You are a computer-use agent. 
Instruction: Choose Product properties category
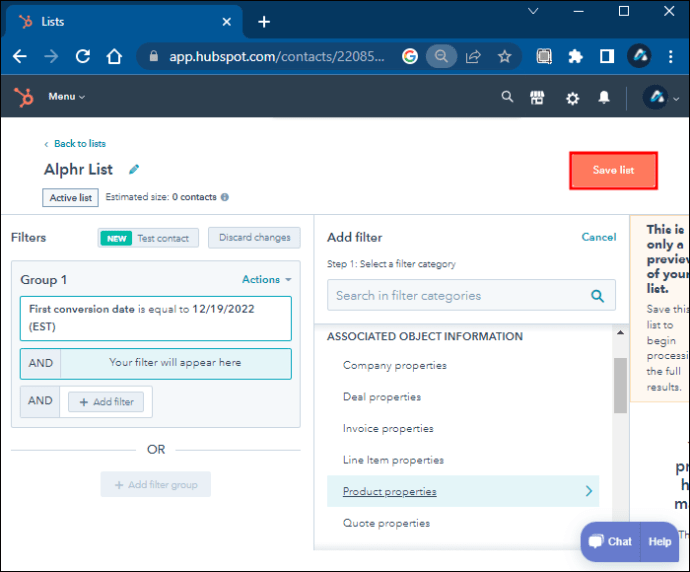point(463,491)
